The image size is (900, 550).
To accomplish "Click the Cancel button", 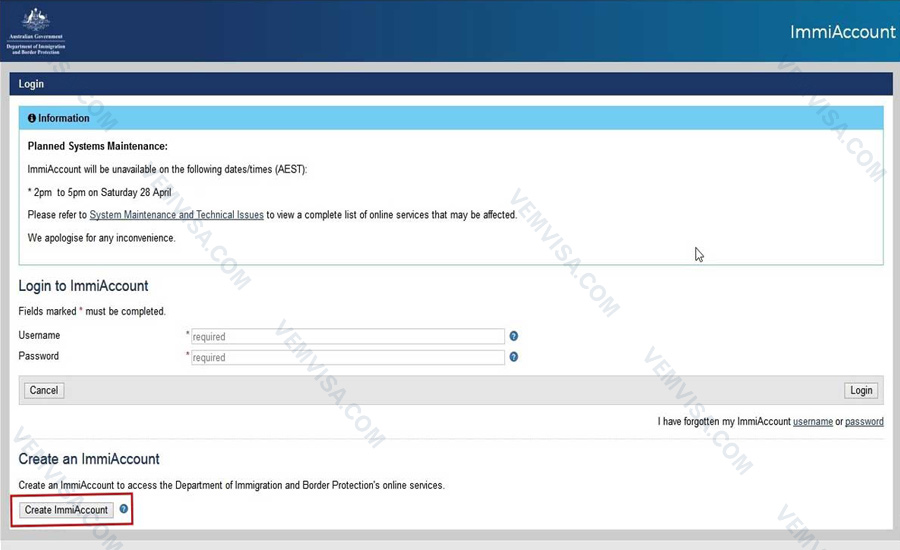I will [x=44, y=390].
